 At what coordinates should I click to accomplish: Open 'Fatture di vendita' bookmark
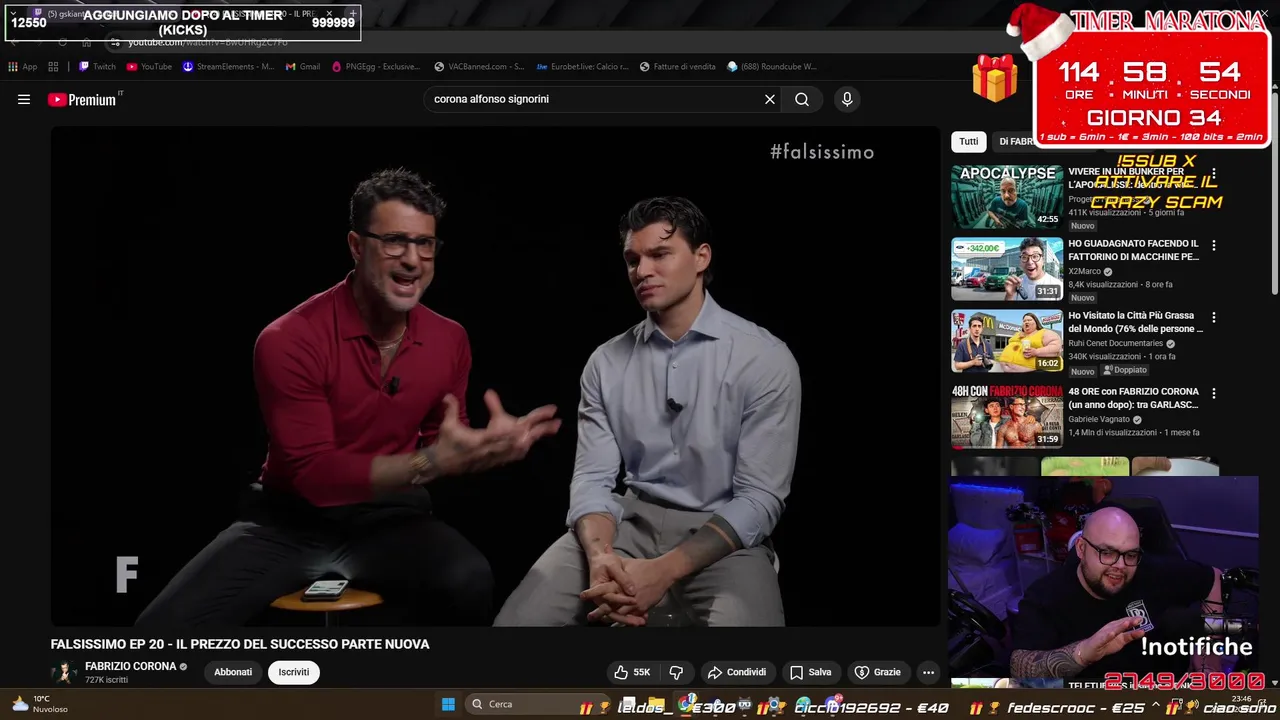(x=677, y=67)
